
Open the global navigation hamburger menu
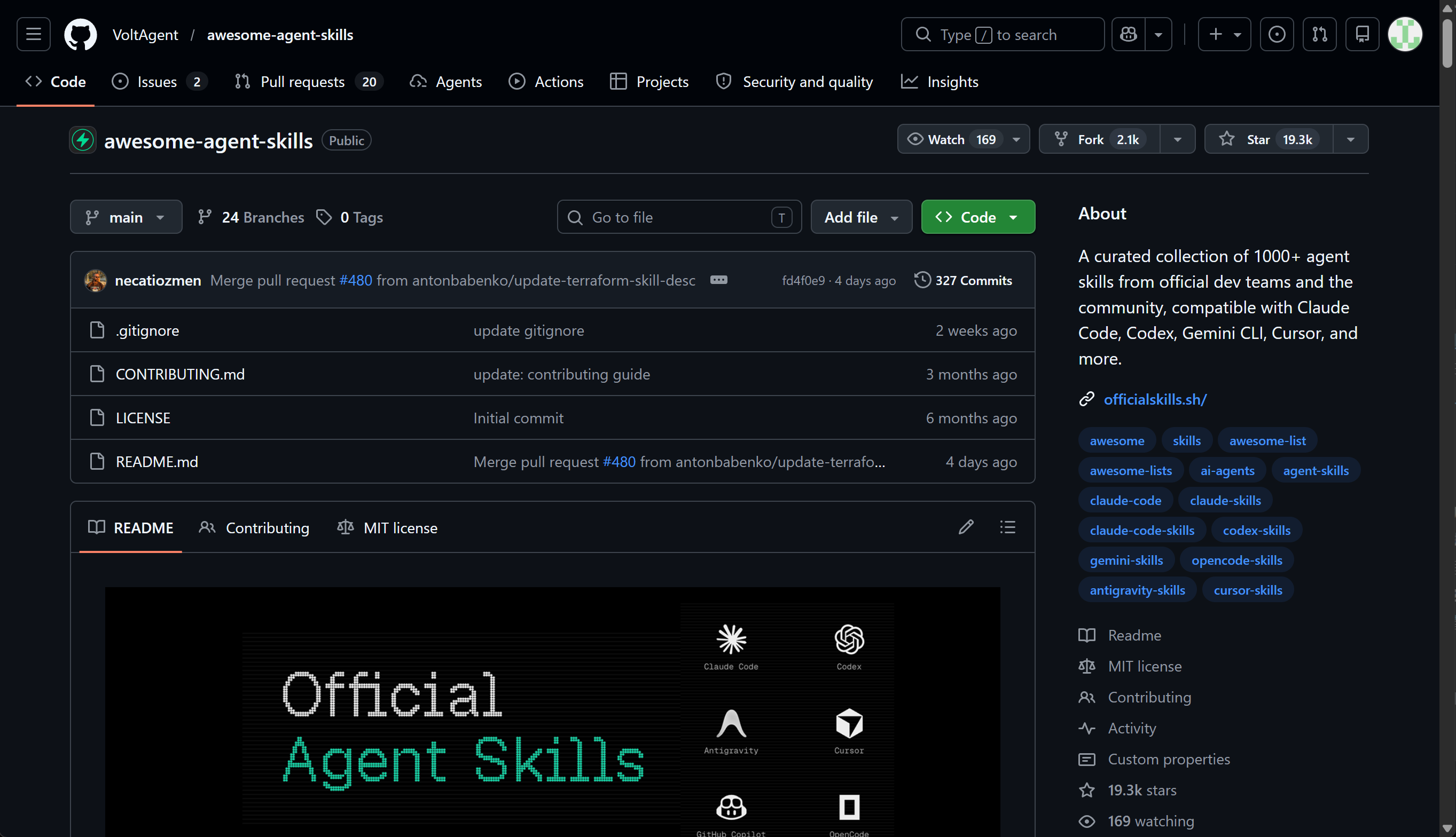(33, 35)
